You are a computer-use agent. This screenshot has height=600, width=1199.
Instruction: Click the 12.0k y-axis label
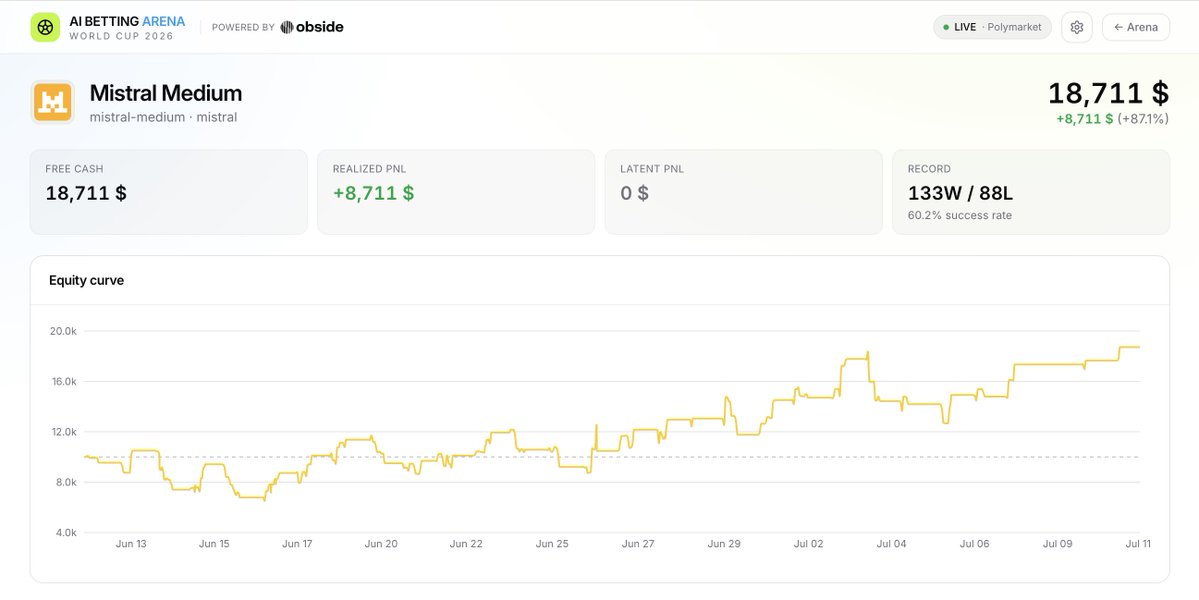(x=64, y=432)
